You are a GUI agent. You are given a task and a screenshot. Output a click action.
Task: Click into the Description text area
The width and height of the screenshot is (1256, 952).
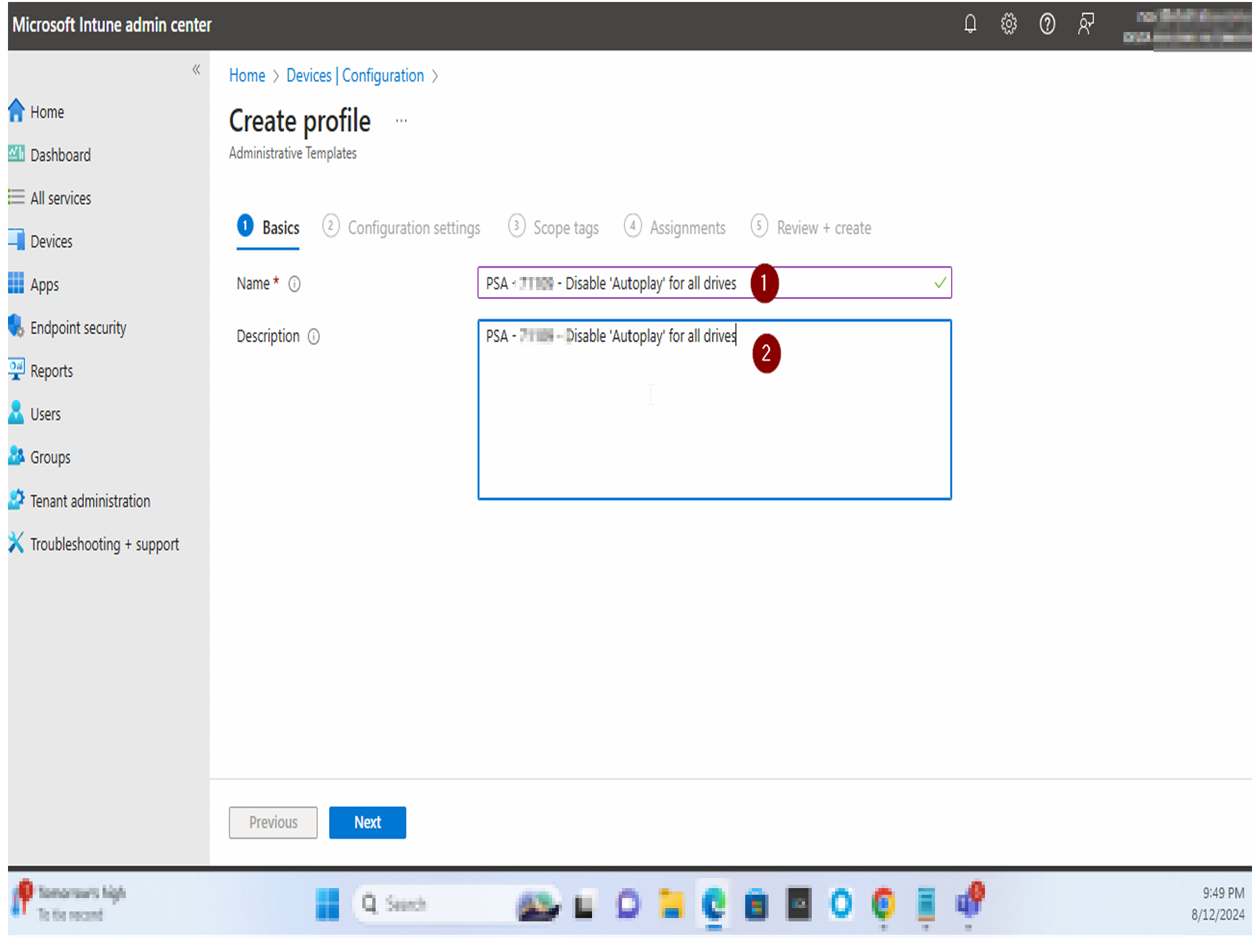click(x=715, y=409)
